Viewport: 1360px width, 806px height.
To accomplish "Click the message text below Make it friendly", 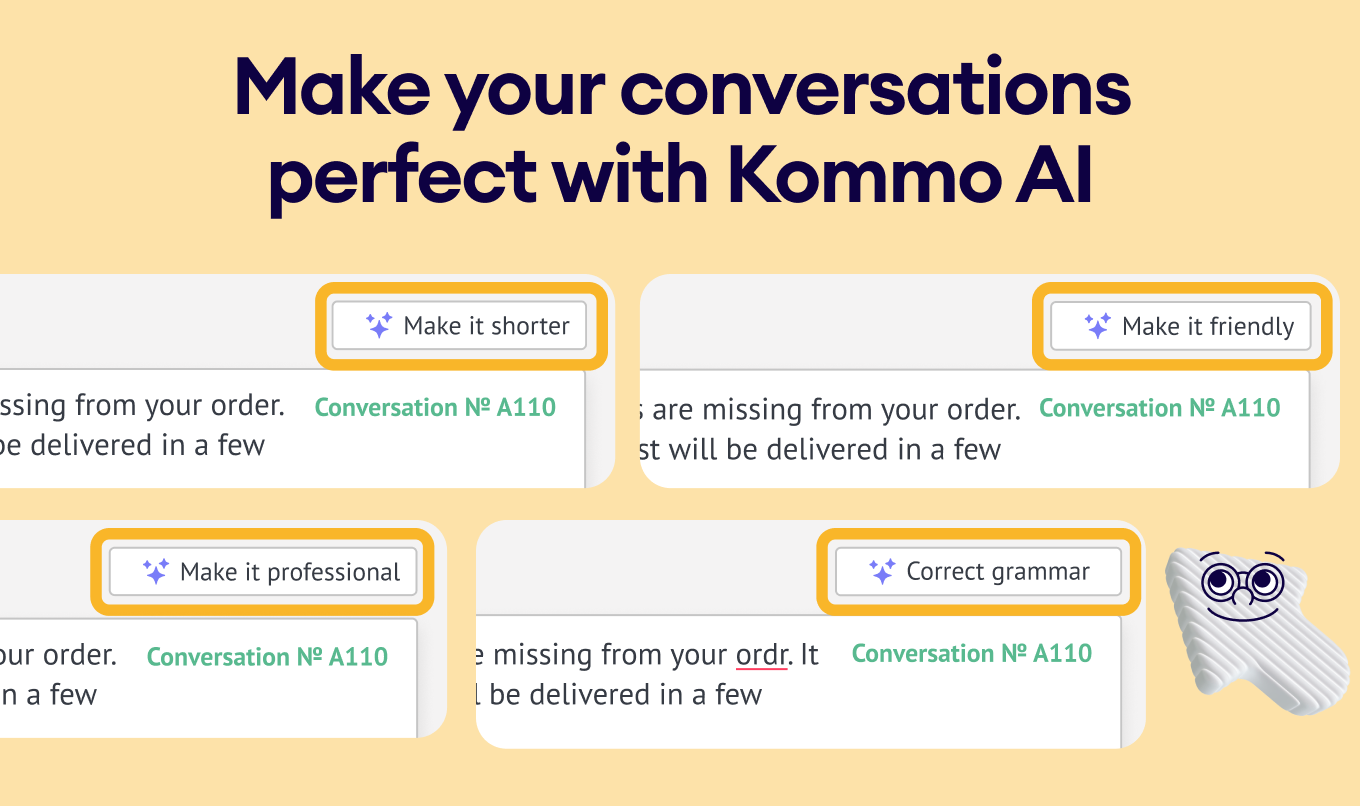I will click(x=830, y=429).
